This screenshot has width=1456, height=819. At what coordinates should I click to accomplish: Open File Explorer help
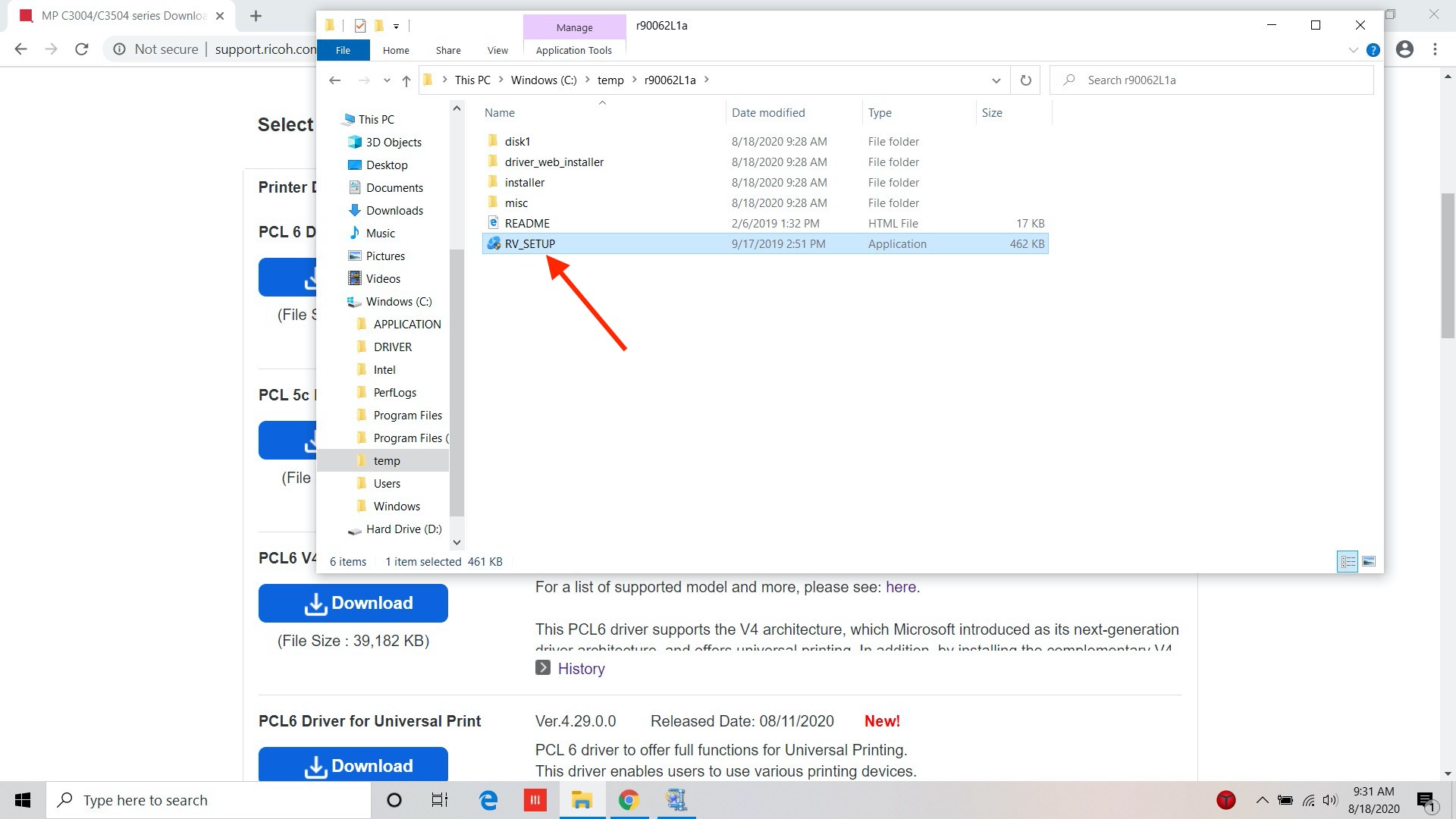1373,50
